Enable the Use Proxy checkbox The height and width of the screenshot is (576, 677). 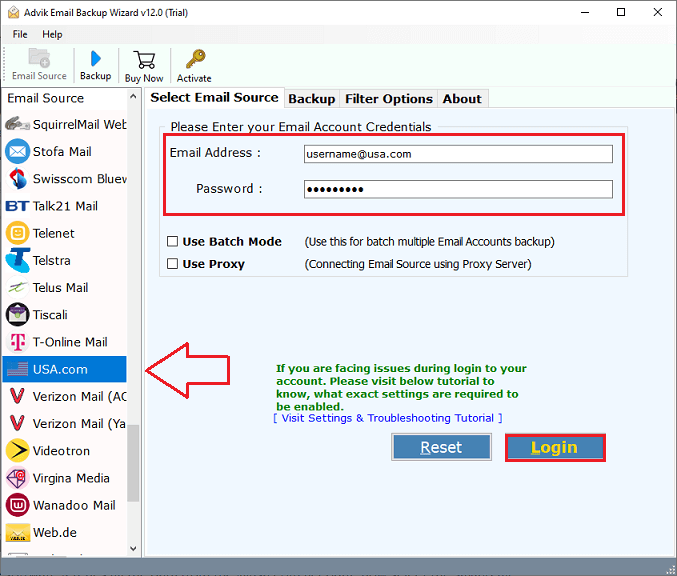(x=172, y=263)
